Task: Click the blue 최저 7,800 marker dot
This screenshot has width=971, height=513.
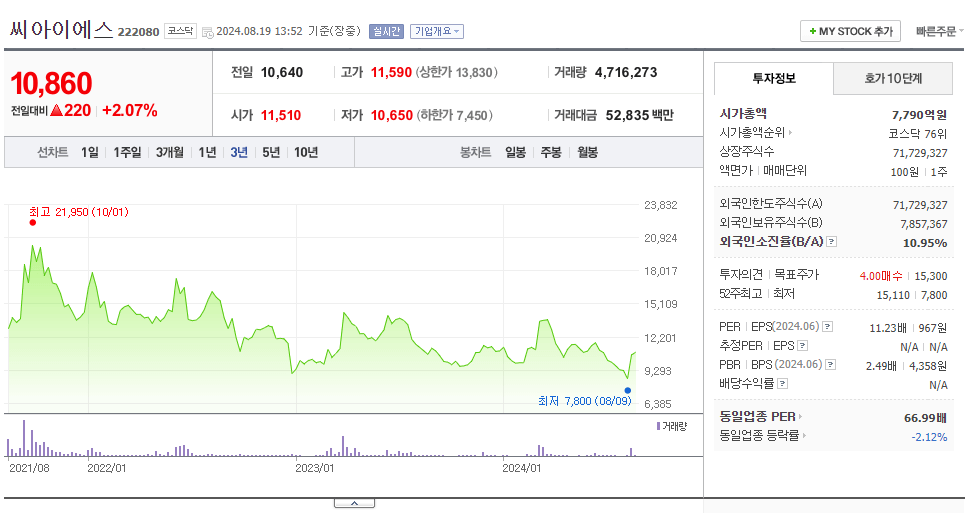Action: pyautogui.click(x=628, y=390)
